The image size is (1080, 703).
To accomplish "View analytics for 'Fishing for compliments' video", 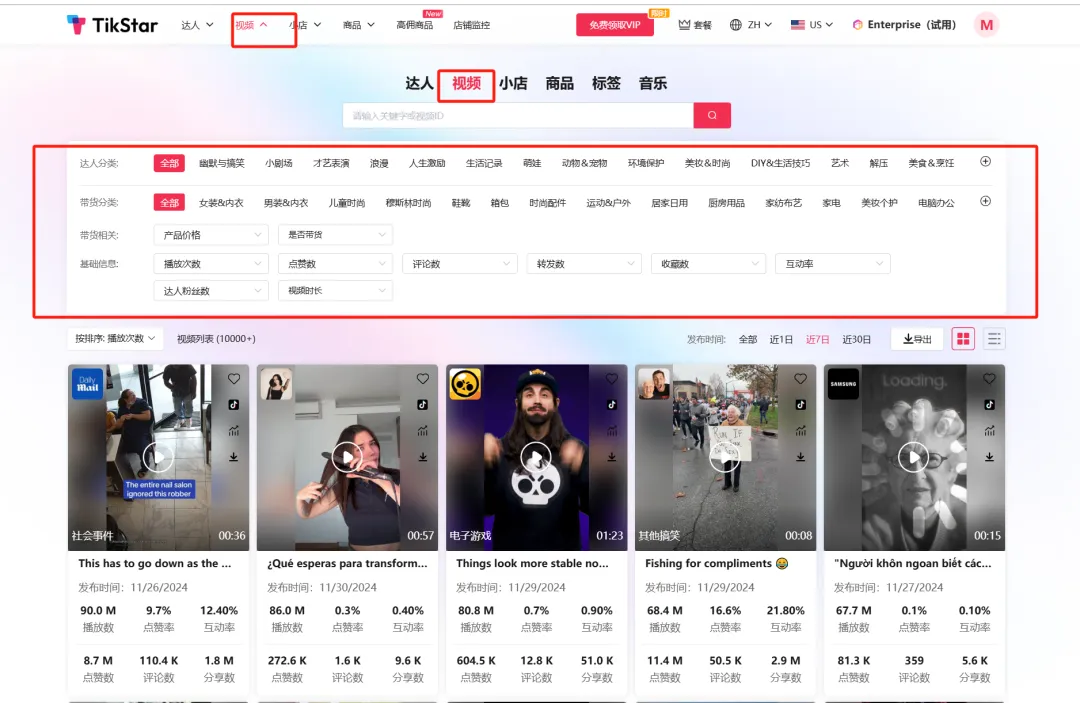I will pos(800,431).
